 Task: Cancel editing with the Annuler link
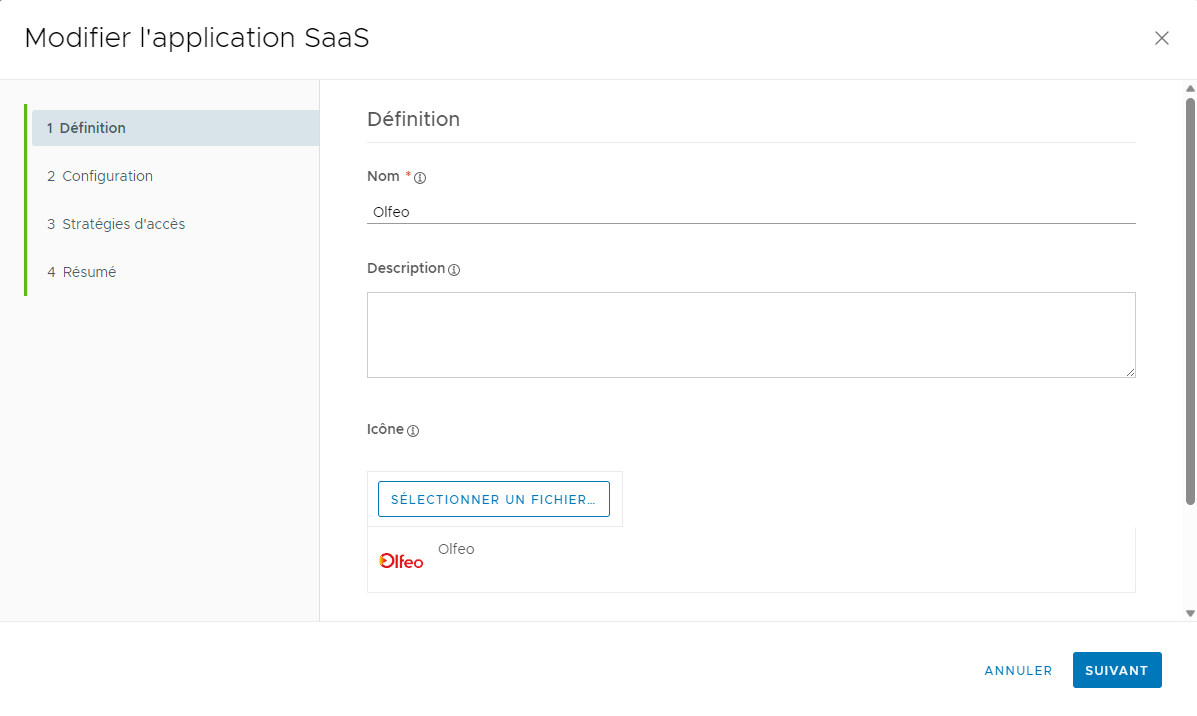pyautogui.click(x=1018, y=671)
